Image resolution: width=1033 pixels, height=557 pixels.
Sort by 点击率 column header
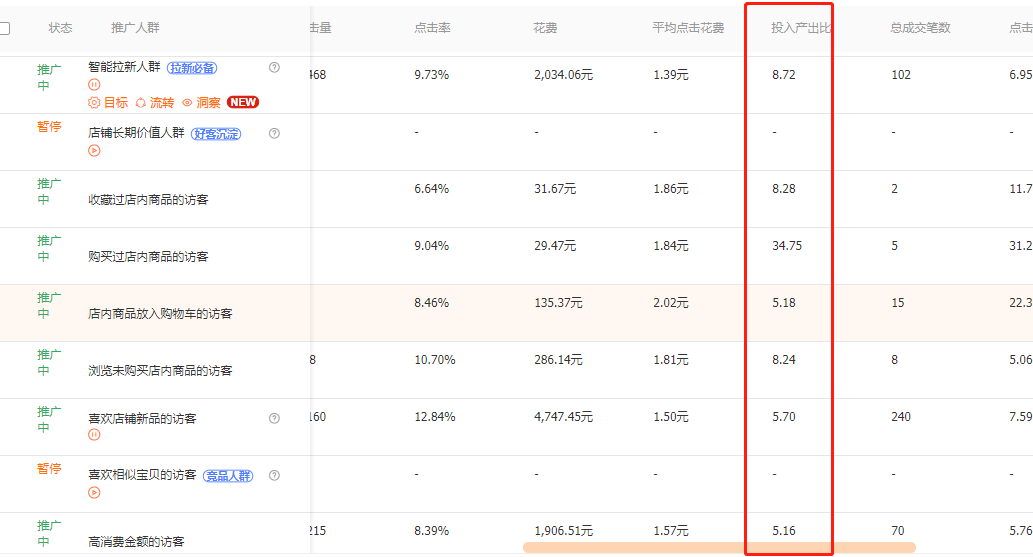tap(432, 28)
